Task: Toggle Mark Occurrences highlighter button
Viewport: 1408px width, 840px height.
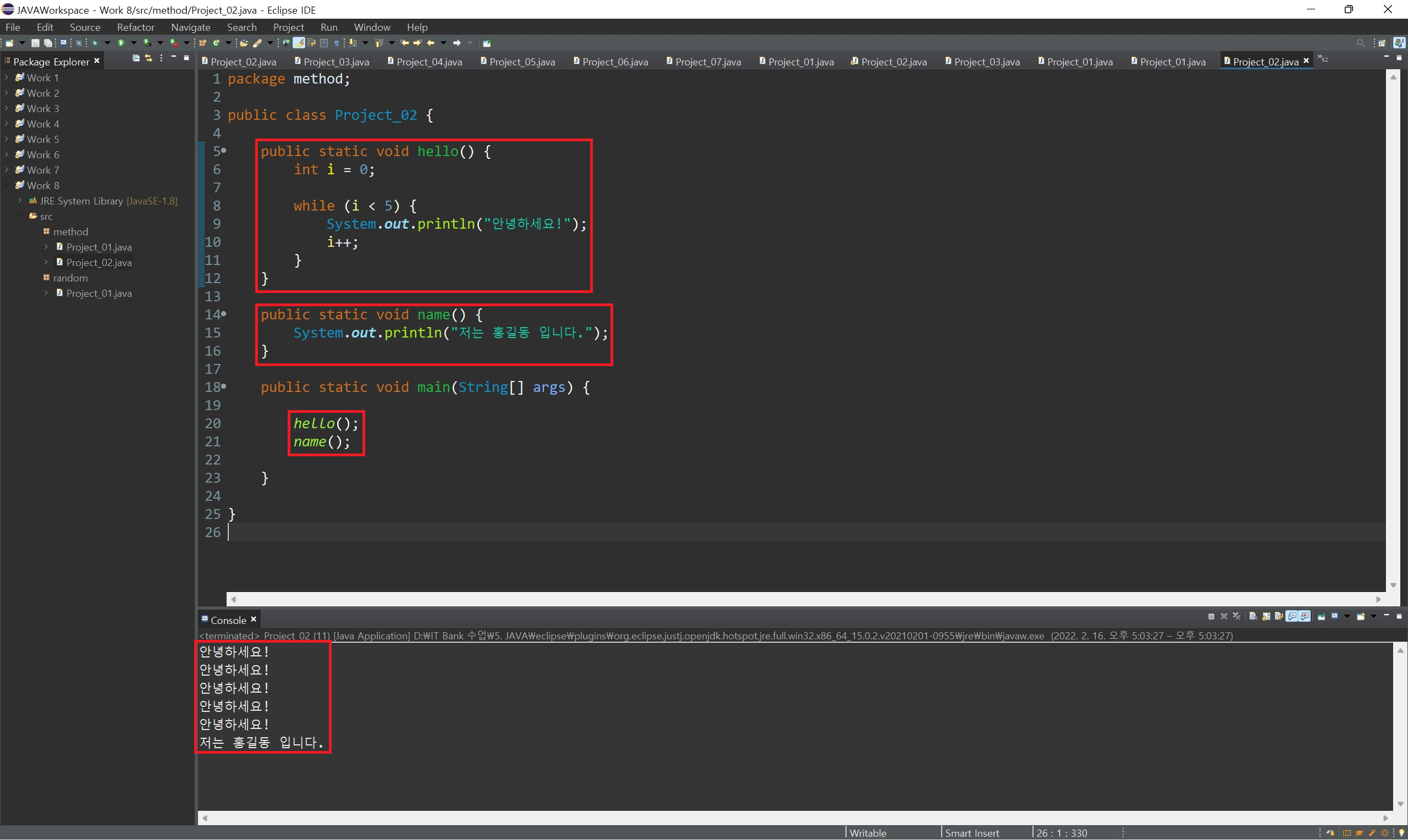Action: 298,43
